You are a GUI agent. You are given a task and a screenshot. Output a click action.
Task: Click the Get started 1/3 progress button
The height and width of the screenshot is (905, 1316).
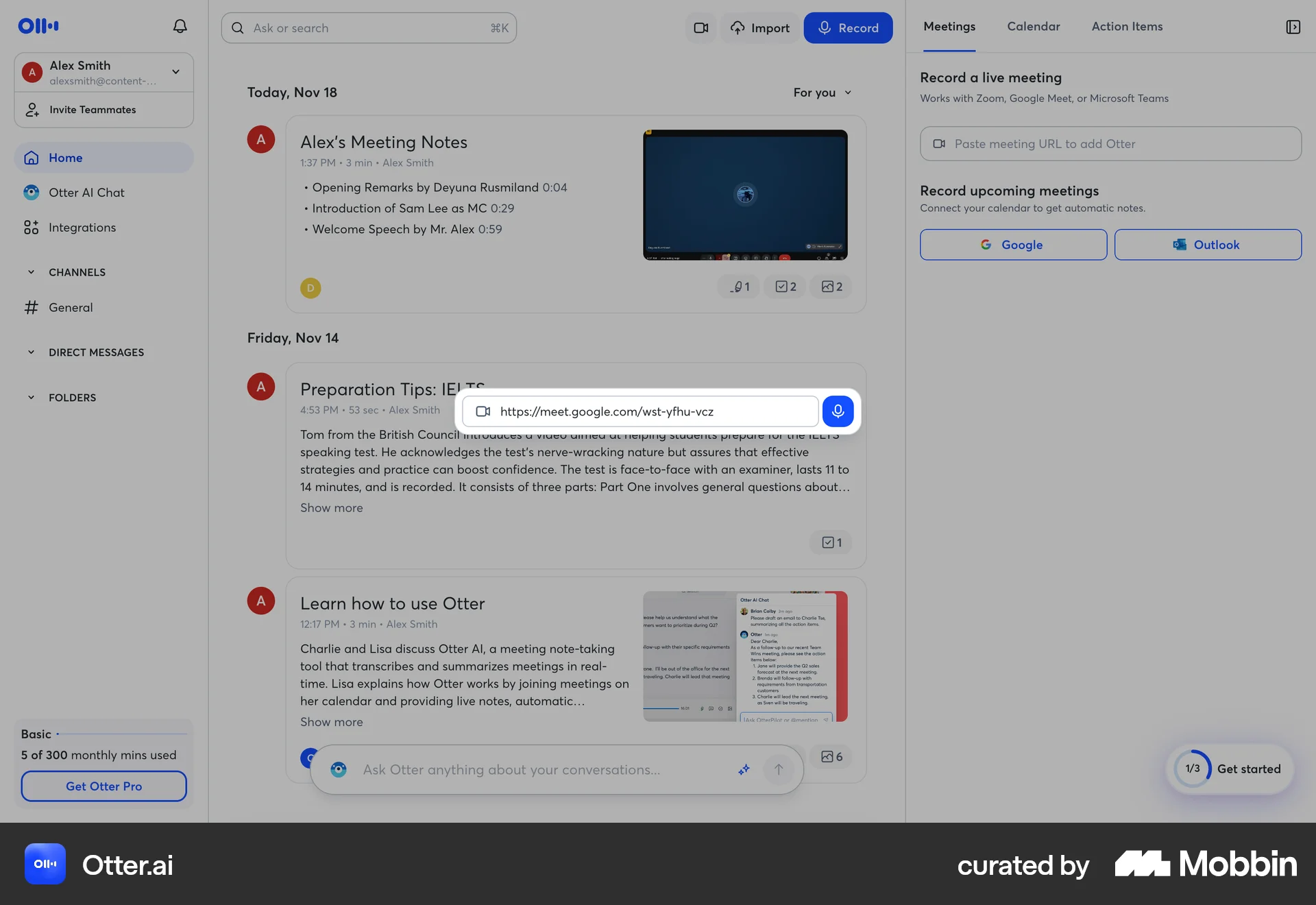[1230, 769]
